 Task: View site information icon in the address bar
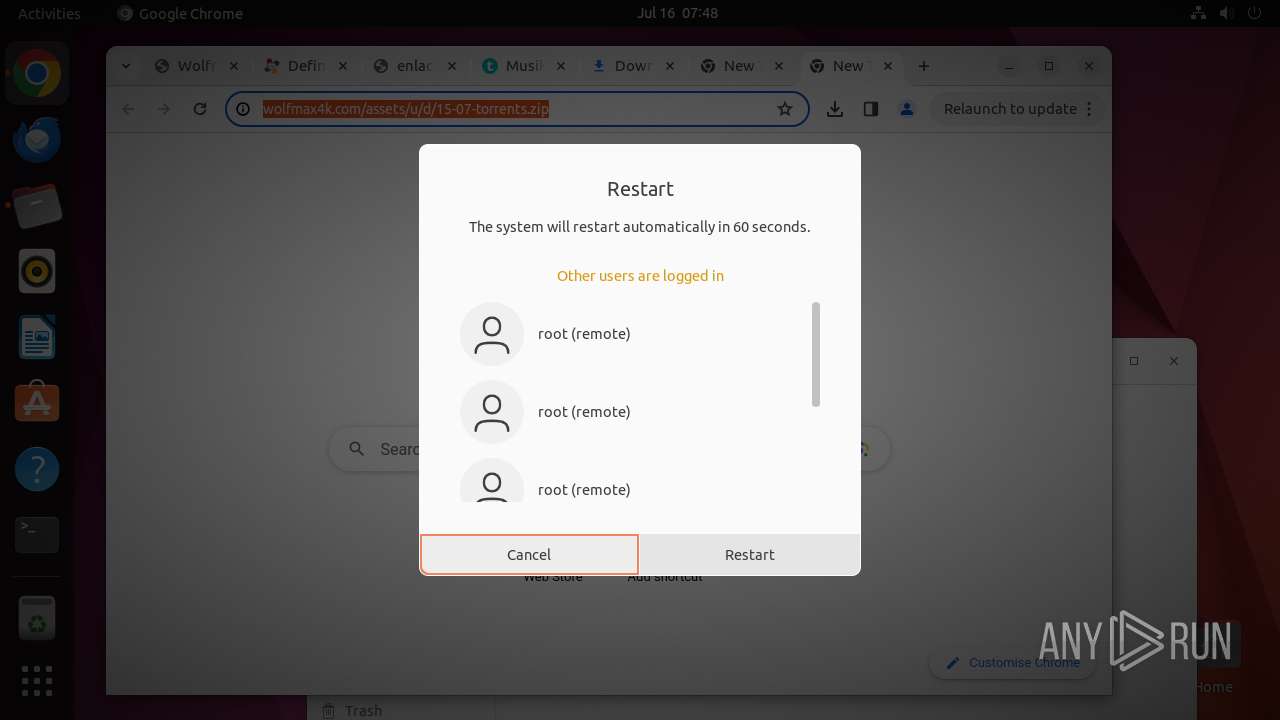coord(243,109)
